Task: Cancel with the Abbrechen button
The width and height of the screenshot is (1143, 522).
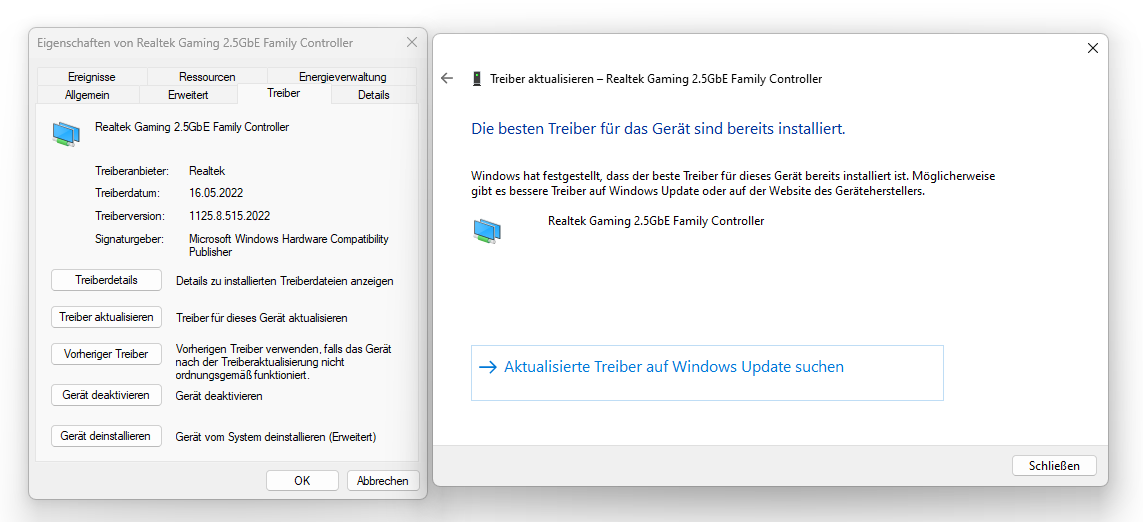Action: pyautogui.click(x=383, y=480)
